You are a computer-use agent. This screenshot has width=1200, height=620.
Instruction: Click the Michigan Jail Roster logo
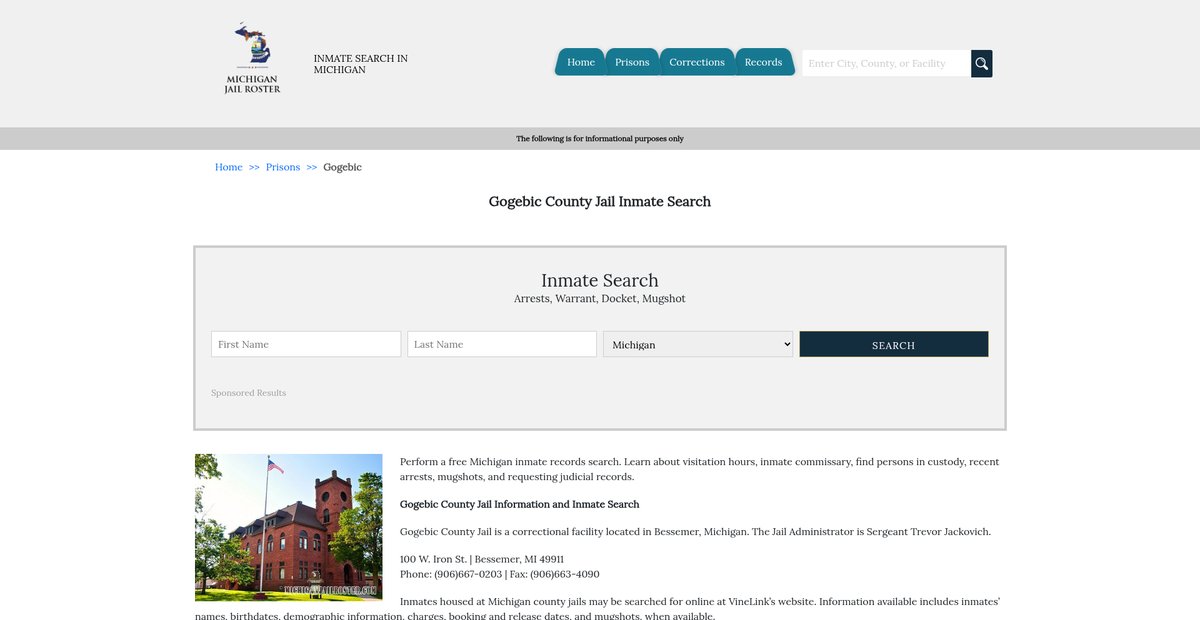pyautogui.click(x=252, y=59)
